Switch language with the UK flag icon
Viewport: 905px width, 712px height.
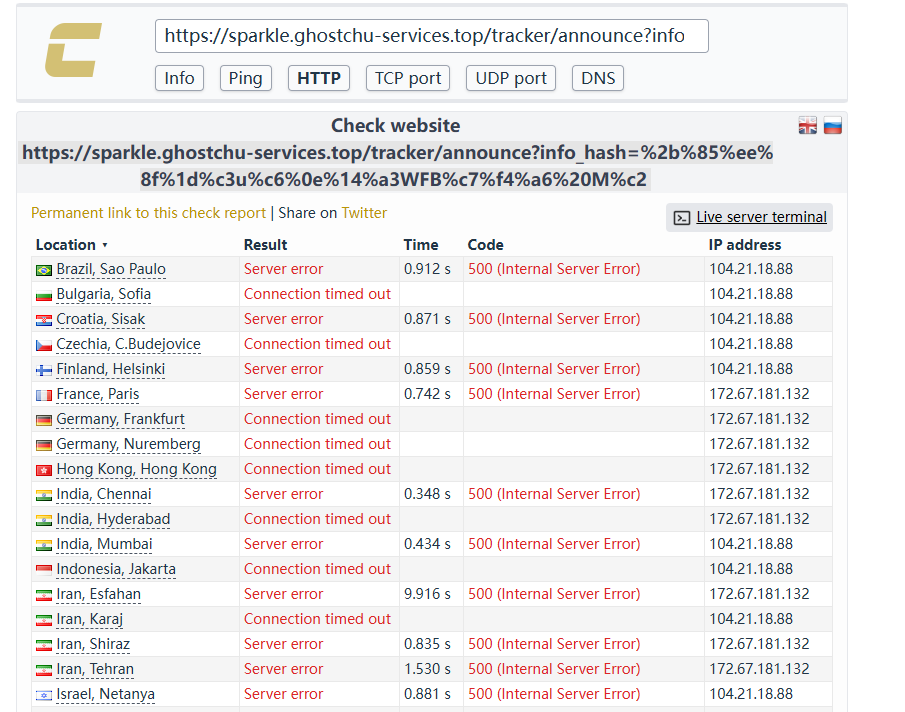(x=808, y=126)
